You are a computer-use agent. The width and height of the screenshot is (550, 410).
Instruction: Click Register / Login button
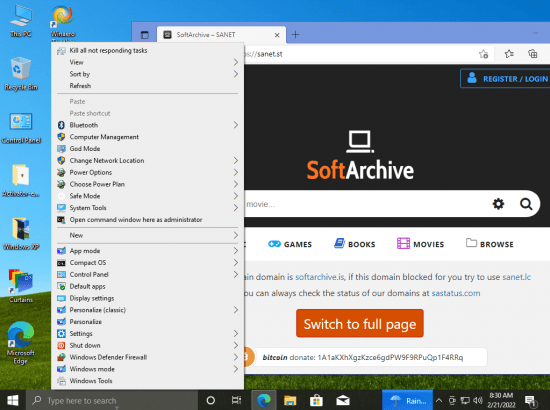coord(505,79)
